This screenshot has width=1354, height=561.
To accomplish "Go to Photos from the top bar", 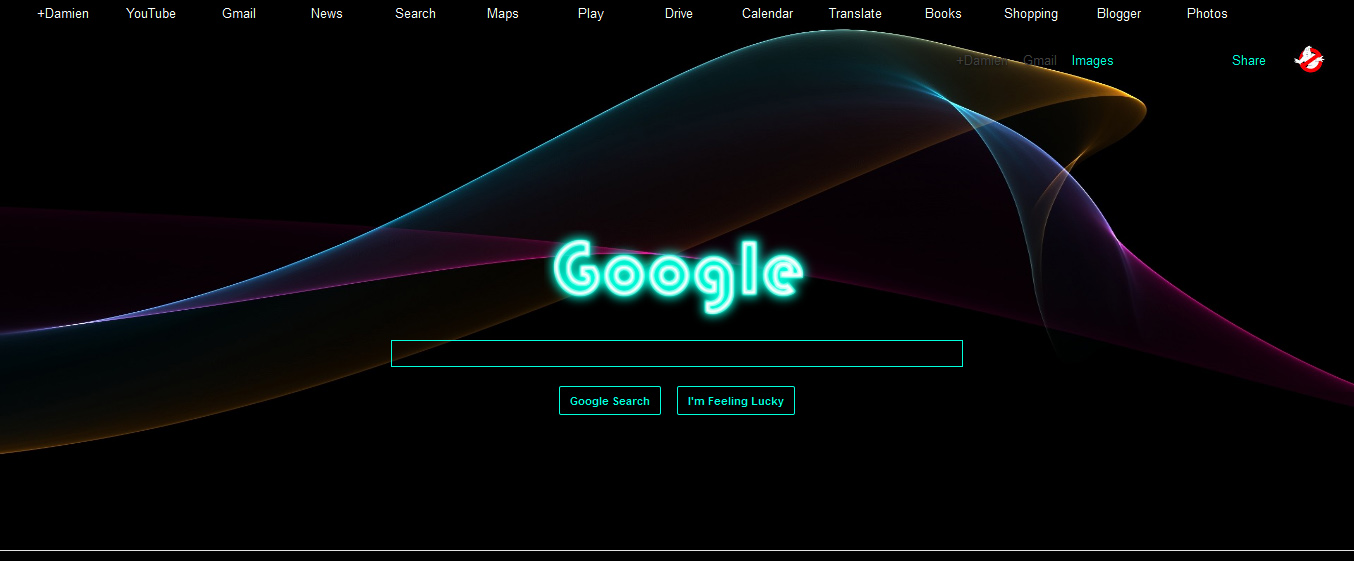I will (x=1207, y=14).
